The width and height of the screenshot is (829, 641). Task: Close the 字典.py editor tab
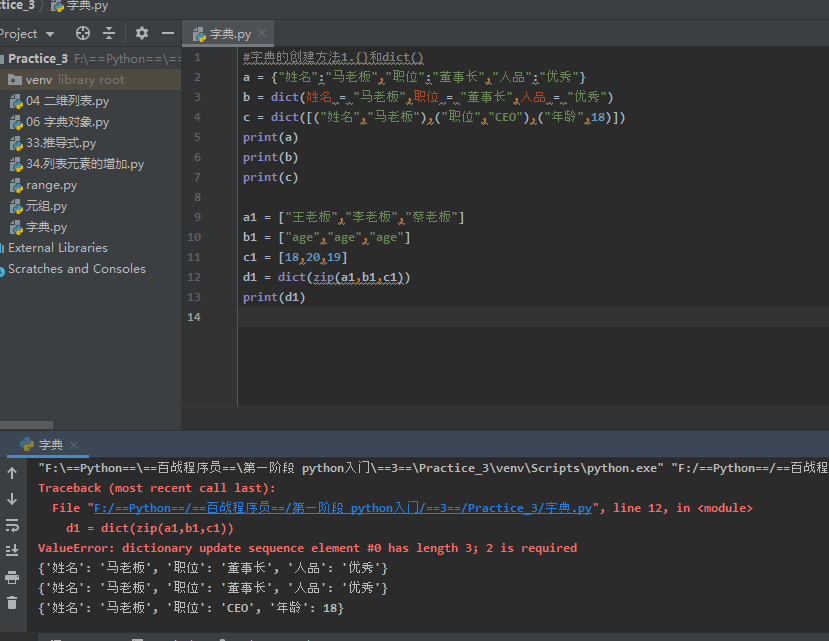pyautogui.click(x=262, y=33)
